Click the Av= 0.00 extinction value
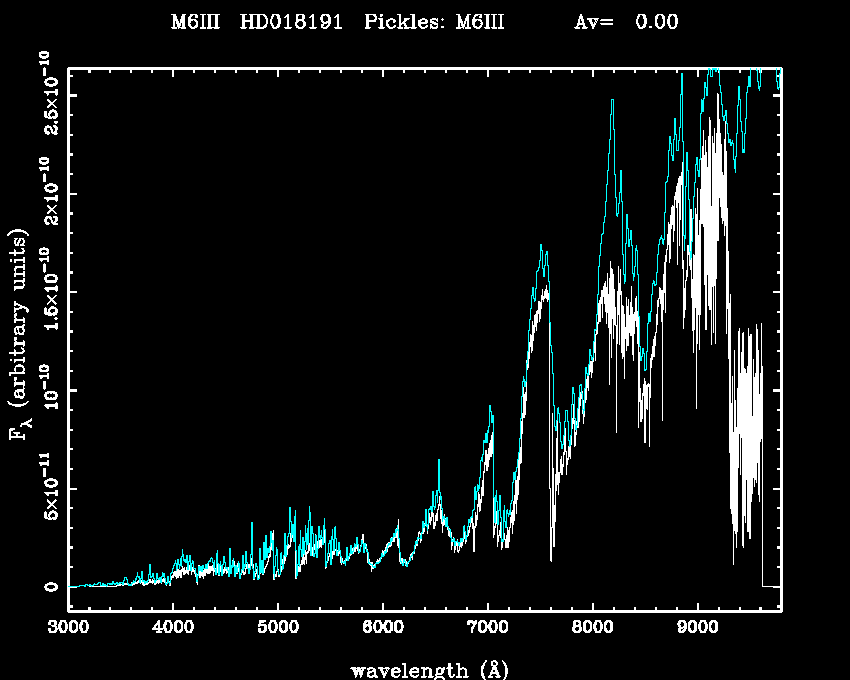The height and width of the screenshot is (680, 850). tap(626, 22)
